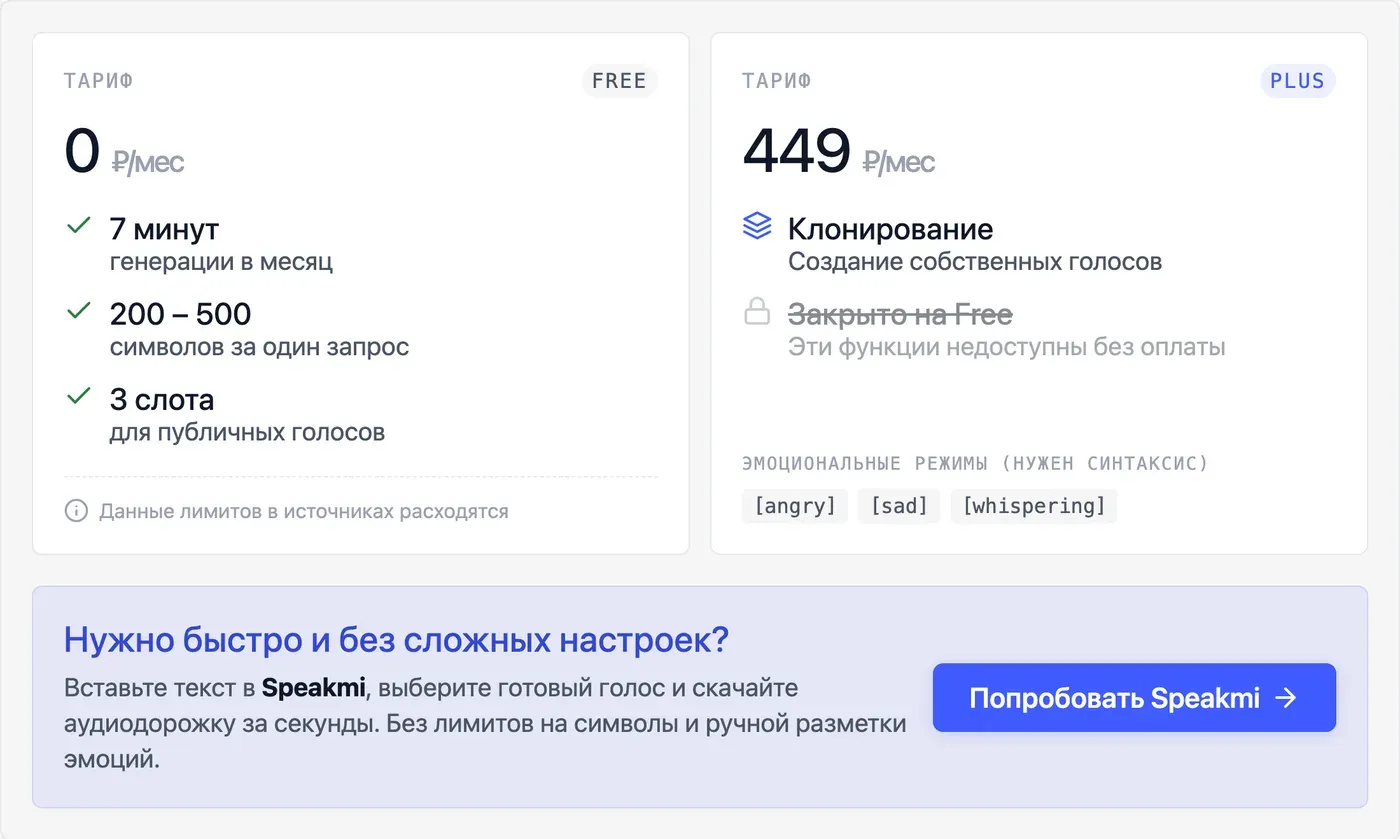Click the text 7 минут
Image resolution: width=1400 pixels, height=839 pixels.
pos(164,229)
